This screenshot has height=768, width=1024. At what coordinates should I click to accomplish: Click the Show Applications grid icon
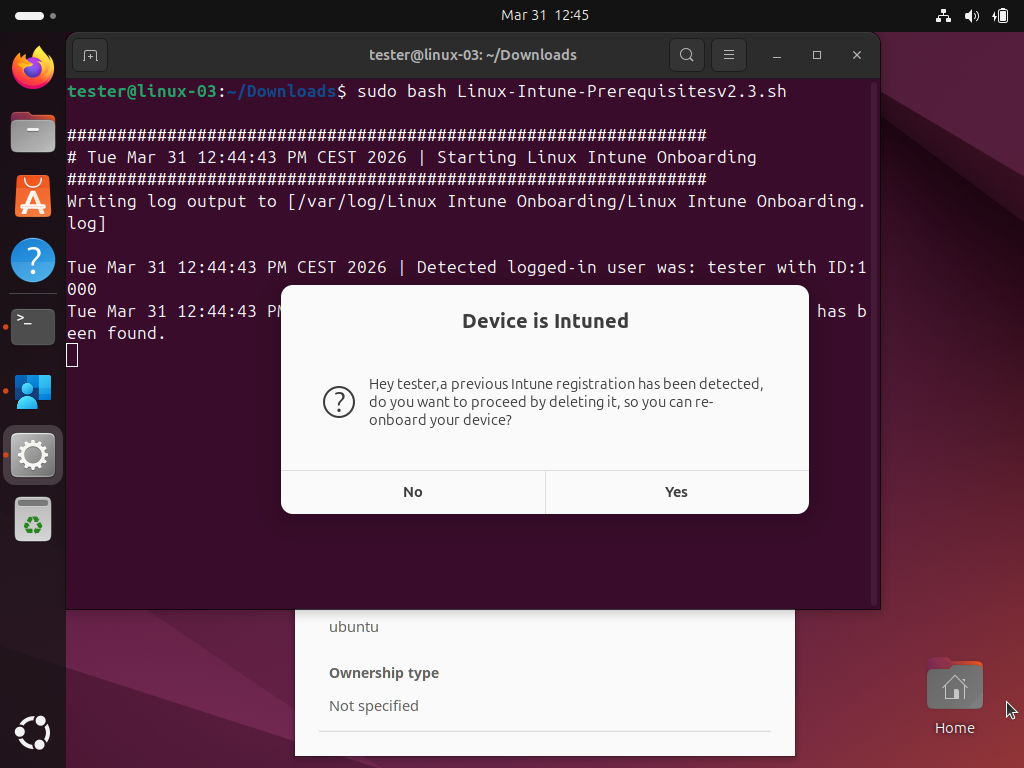click(32, 733)
